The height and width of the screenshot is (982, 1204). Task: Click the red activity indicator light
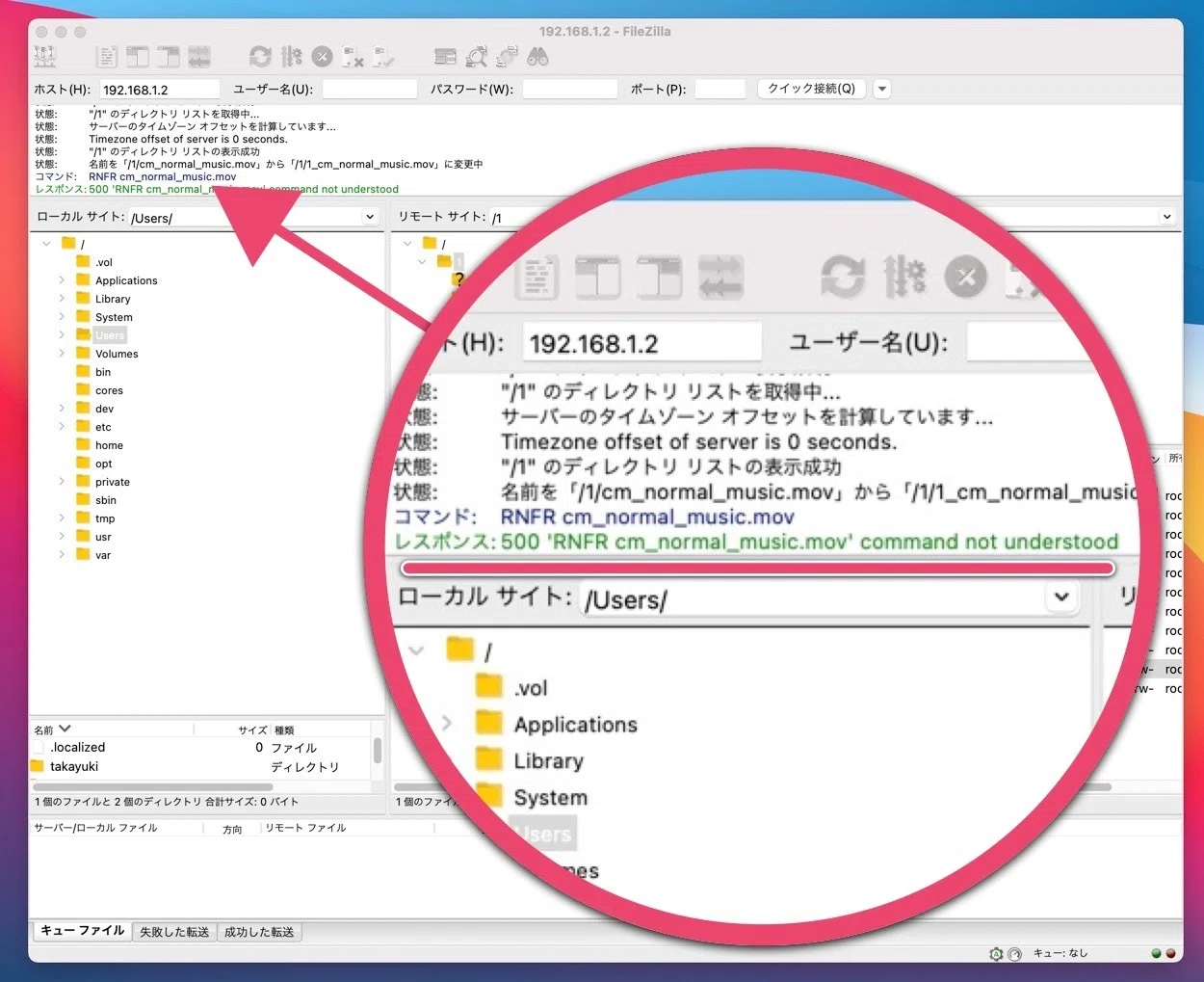pos(1170,953)
